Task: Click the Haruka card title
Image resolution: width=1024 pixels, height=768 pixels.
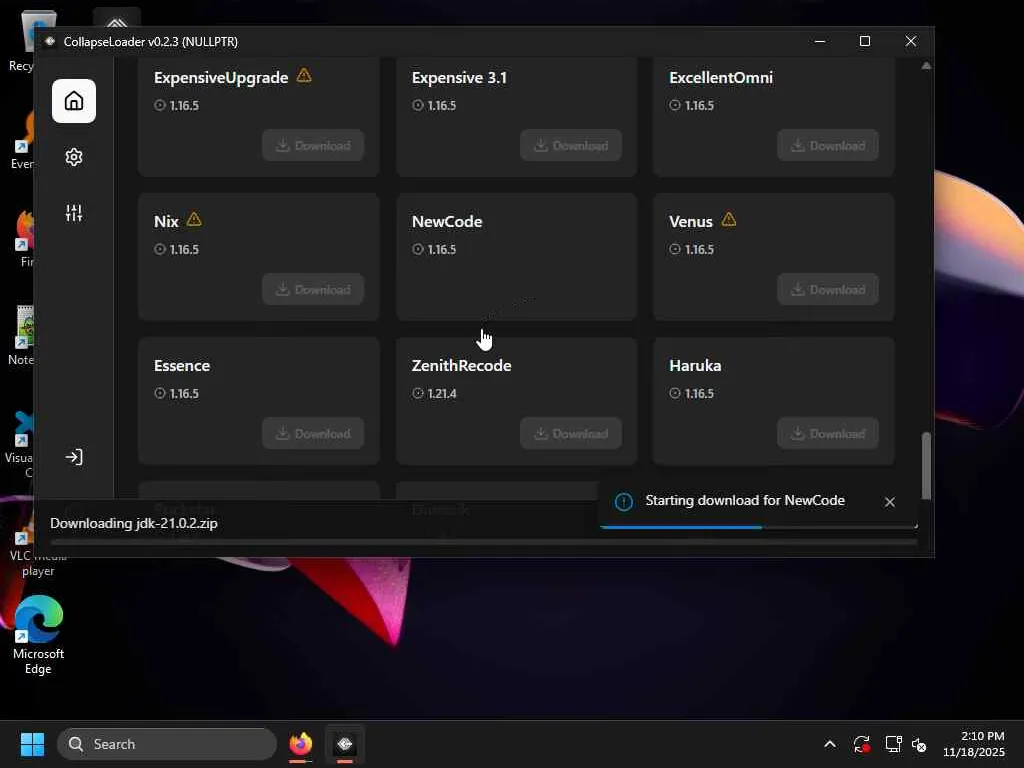Action: [x=695, y=366]
